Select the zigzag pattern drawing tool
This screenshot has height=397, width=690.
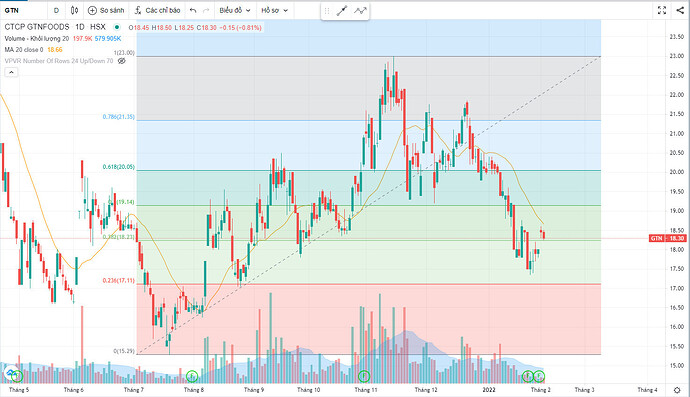pos(360,11)
